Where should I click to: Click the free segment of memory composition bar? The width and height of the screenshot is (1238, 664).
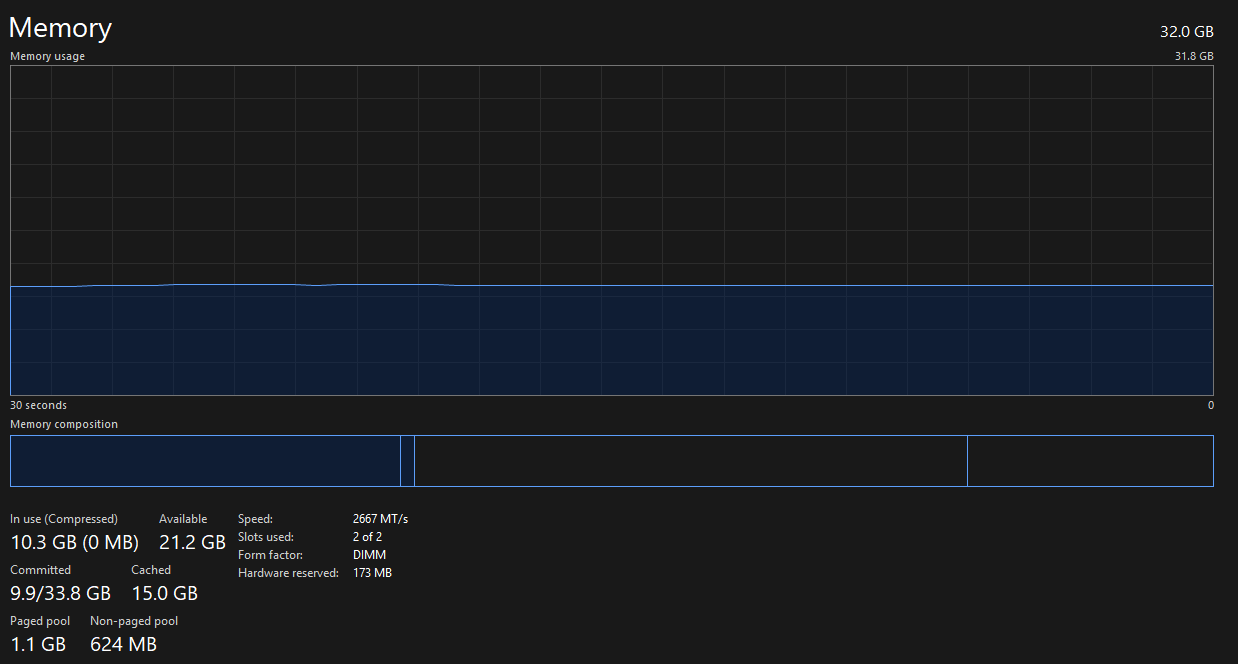coord(1091,461)
